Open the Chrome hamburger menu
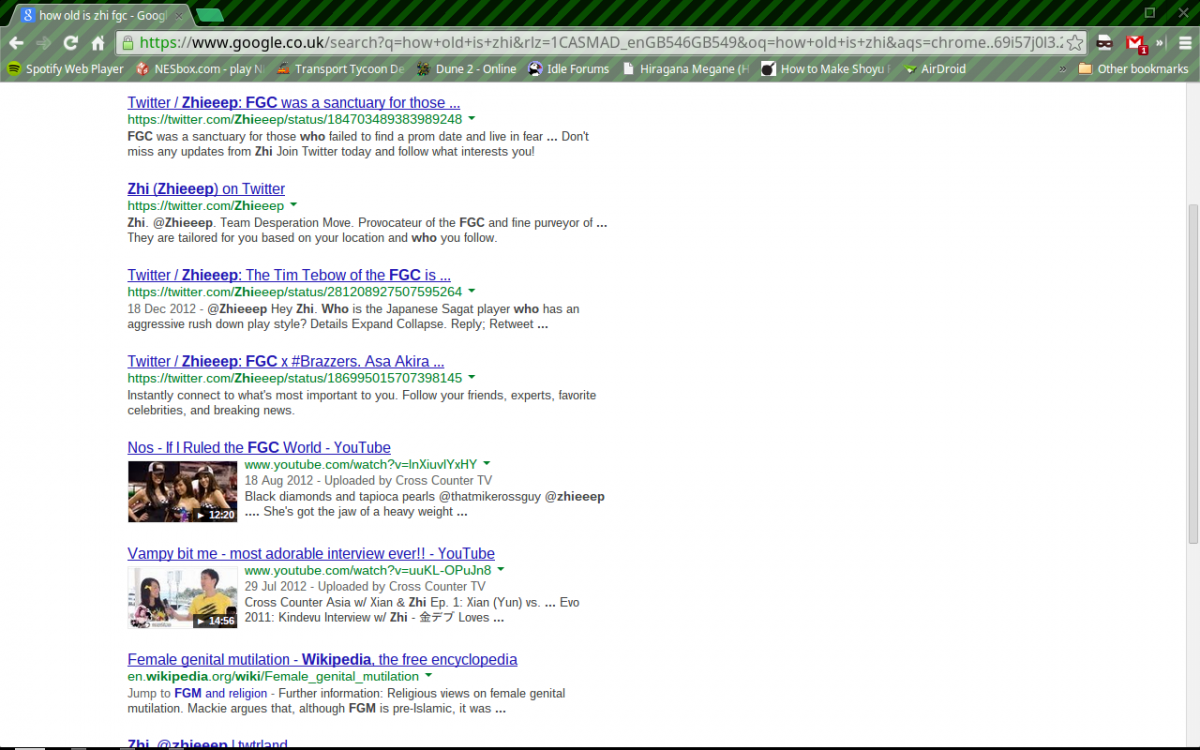Image resolution: width=1200 pixels, height=750 pixels. coord(1185,43)
